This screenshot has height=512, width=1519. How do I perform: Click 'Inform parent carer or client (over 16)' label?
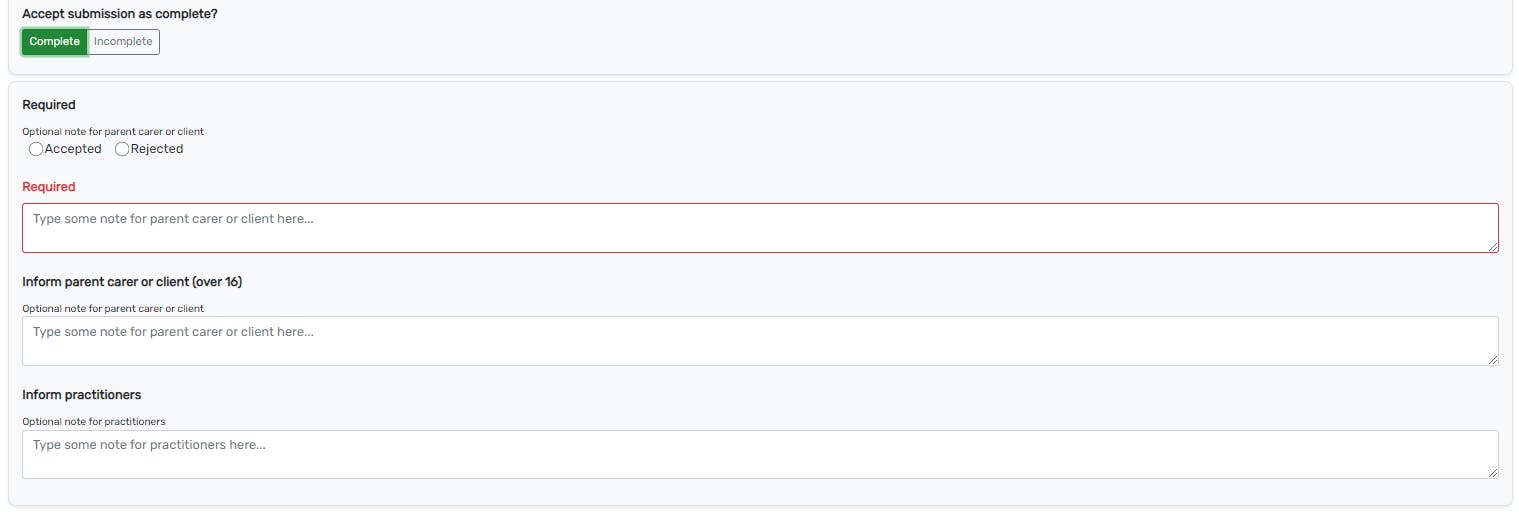click(x=132, y=282)
